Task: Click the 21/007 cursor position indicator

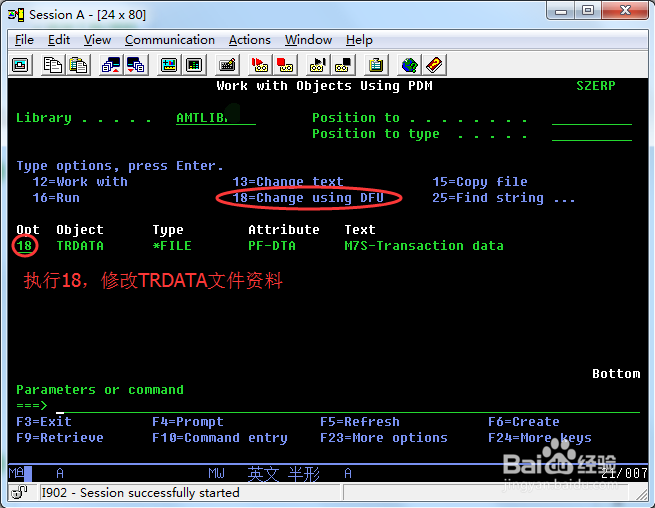Action: tap(624, 473)
